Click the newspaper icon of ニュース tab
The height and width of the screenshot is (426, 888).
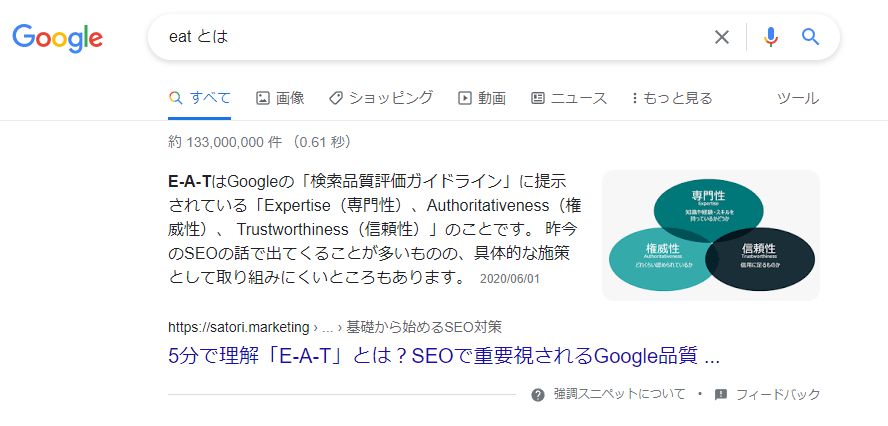(537, 98)
